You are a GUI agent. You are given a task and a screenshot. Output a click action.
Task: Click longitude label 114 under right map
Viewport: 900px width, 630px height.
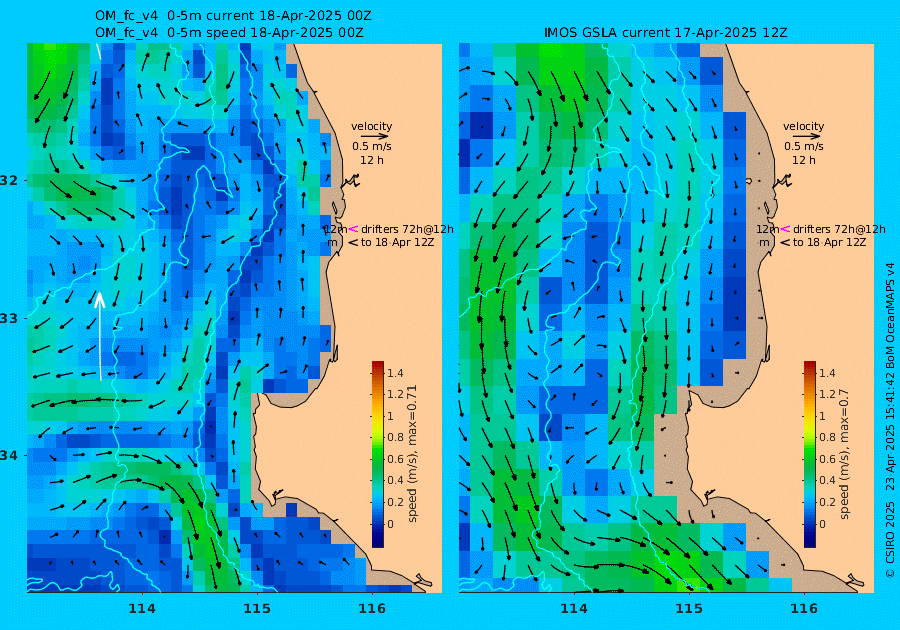coord(573,609)
